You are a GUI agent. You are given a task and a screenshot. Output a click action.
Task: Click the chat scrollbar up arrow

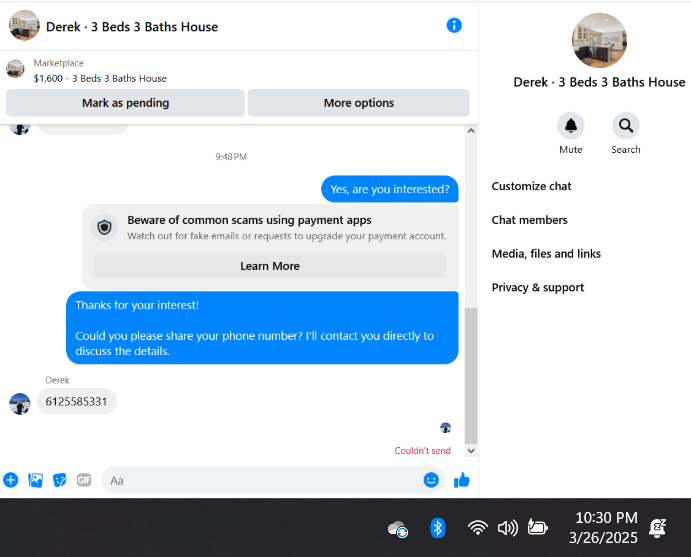pyautogui.click(x=471, y=130)
